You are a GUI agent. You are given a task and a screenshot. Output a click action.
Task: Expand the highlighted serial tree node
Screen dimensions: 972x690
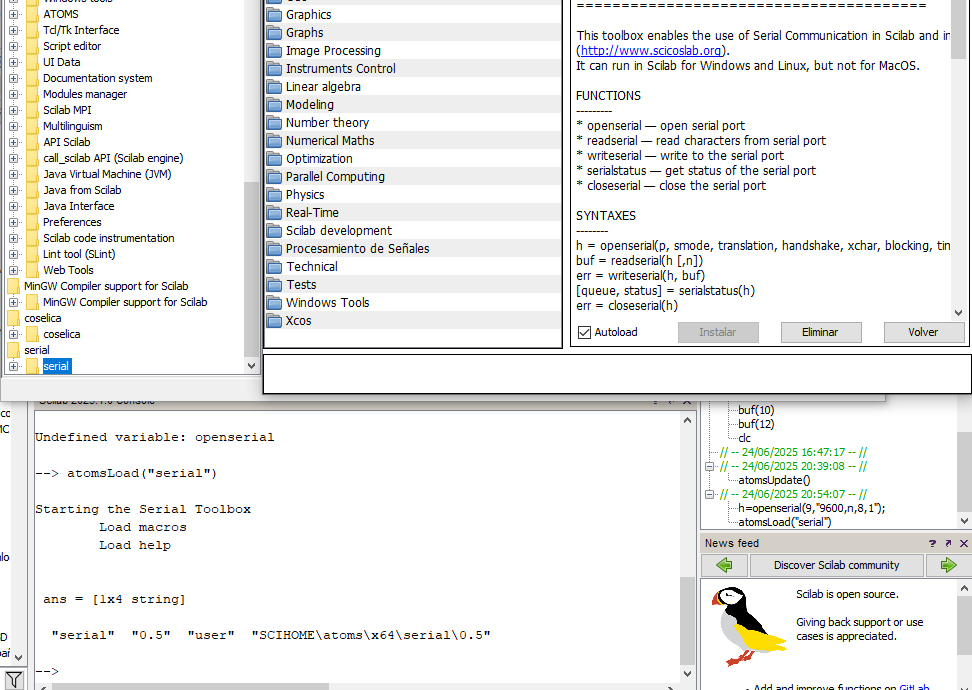tap(14, 366)
